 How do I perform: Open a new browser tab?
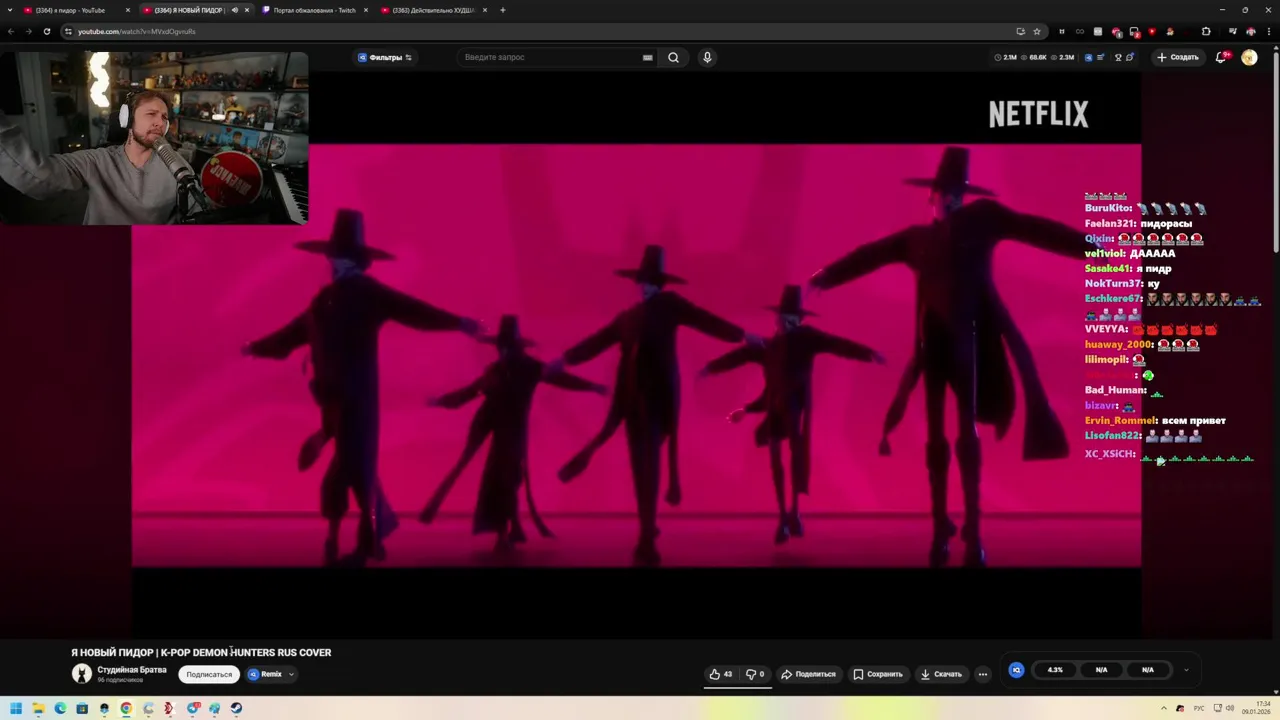click(x=503, y=10)
